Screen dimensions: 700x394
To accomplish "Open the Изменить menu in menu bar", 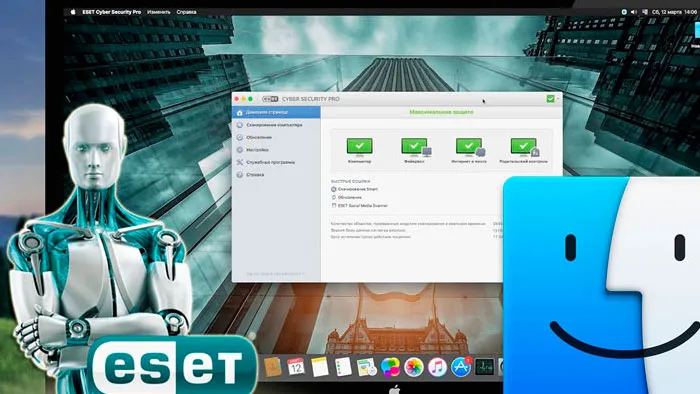I will coord(158,12).
